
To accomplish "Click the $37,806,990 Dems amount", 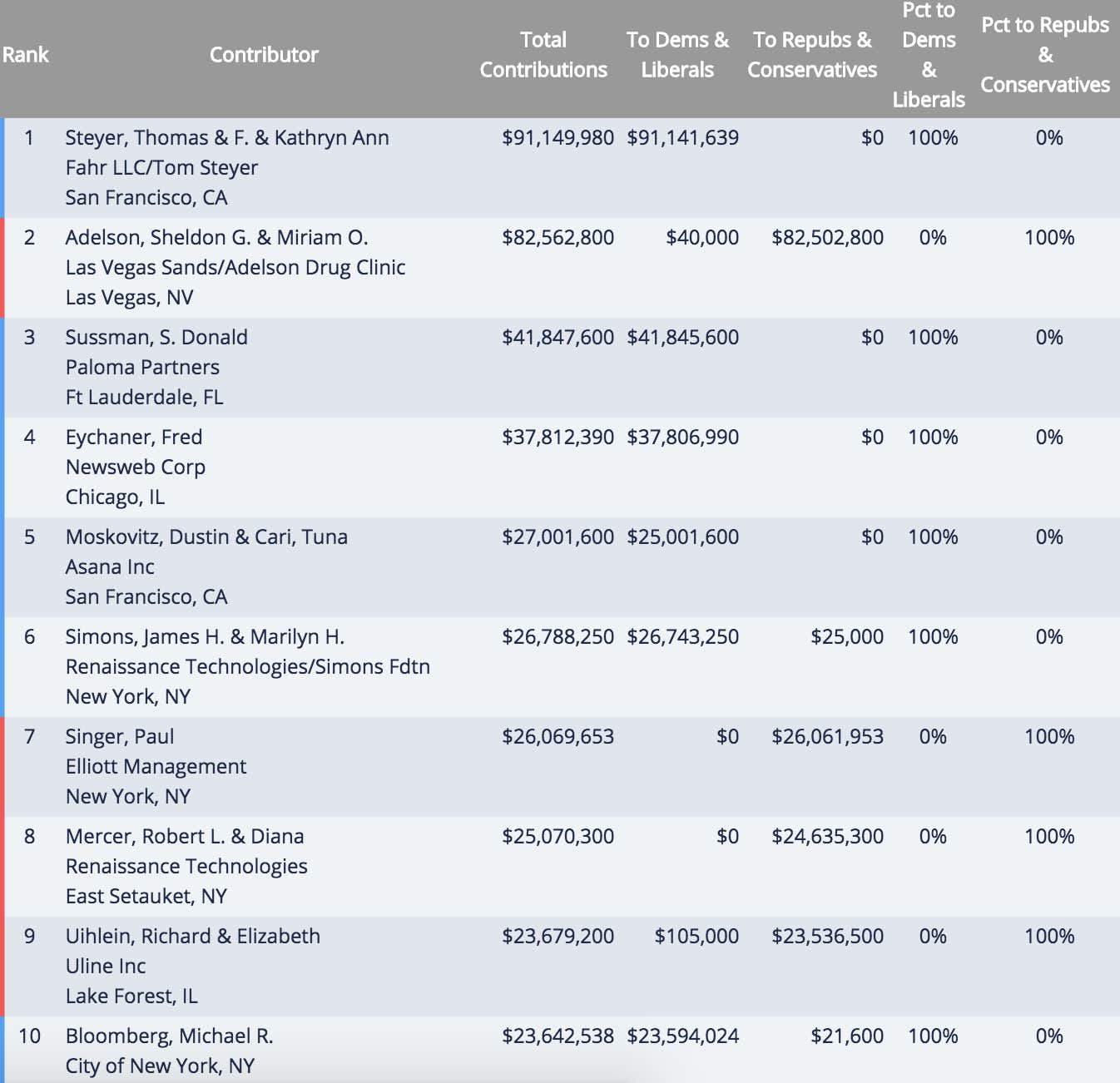I will (x=683, y=437).
